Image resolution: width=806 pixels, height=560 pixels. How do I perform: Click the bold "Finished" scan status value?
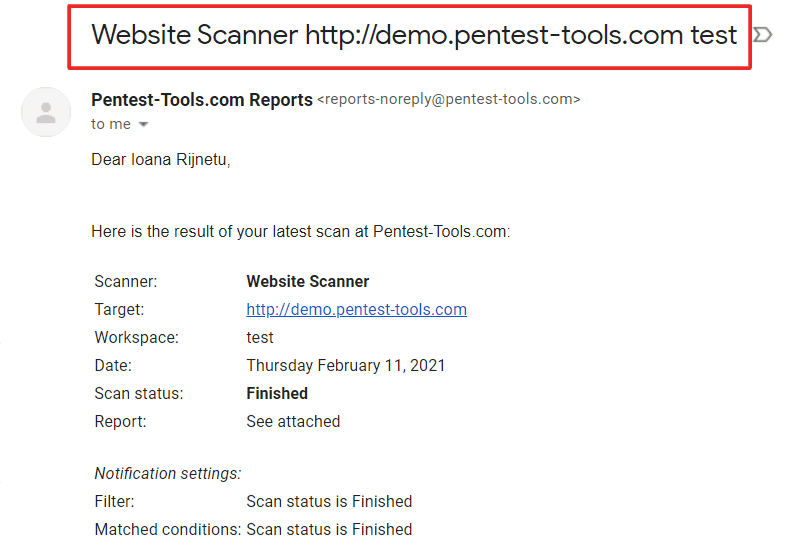coord(277,393)
